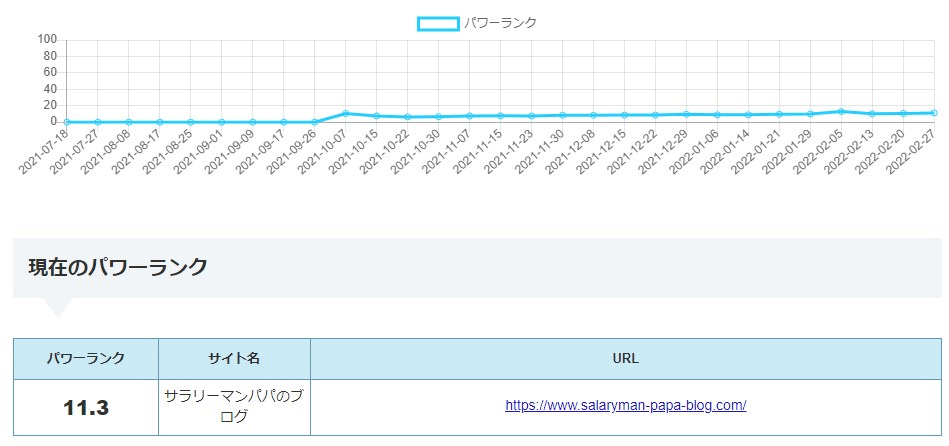Click the data point for 2021-08-17
949x446 pixels.
tap(159, 122)
